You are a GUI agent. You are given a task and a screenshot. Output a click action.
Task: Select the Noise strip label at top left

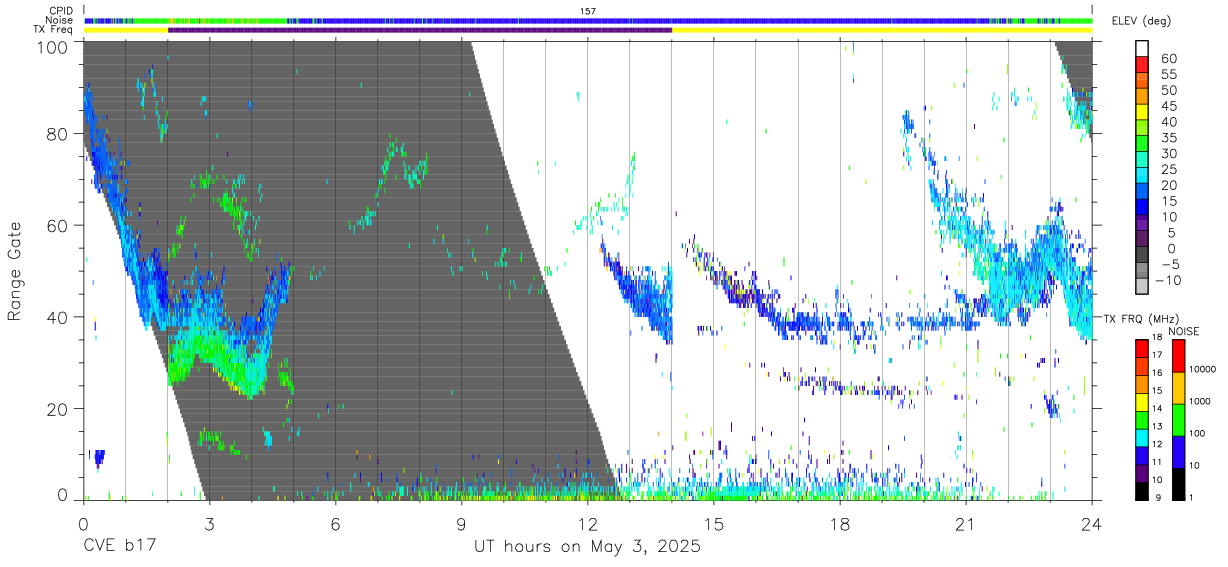59,20
